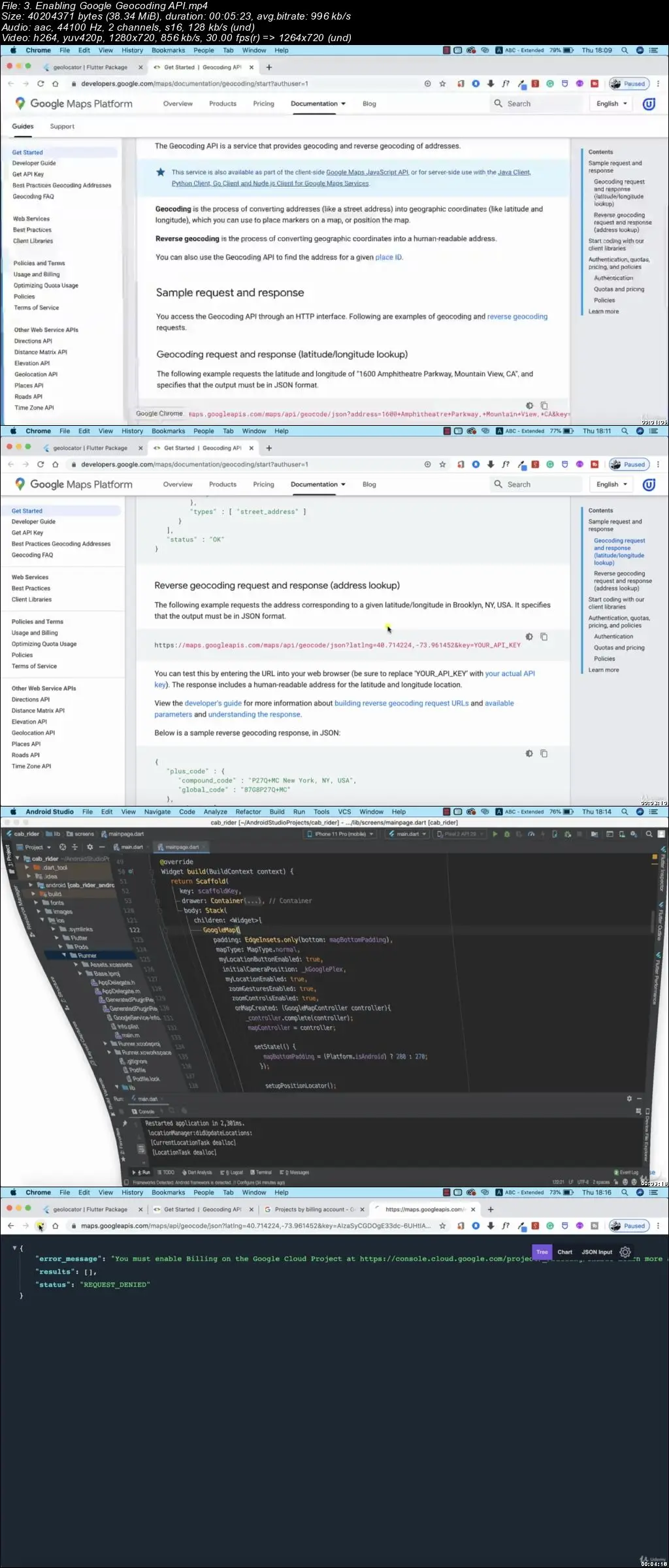The image size is (669, 1568).
Task: Open the English language dropdown in the 18:11 window
Action: point(612,485)
